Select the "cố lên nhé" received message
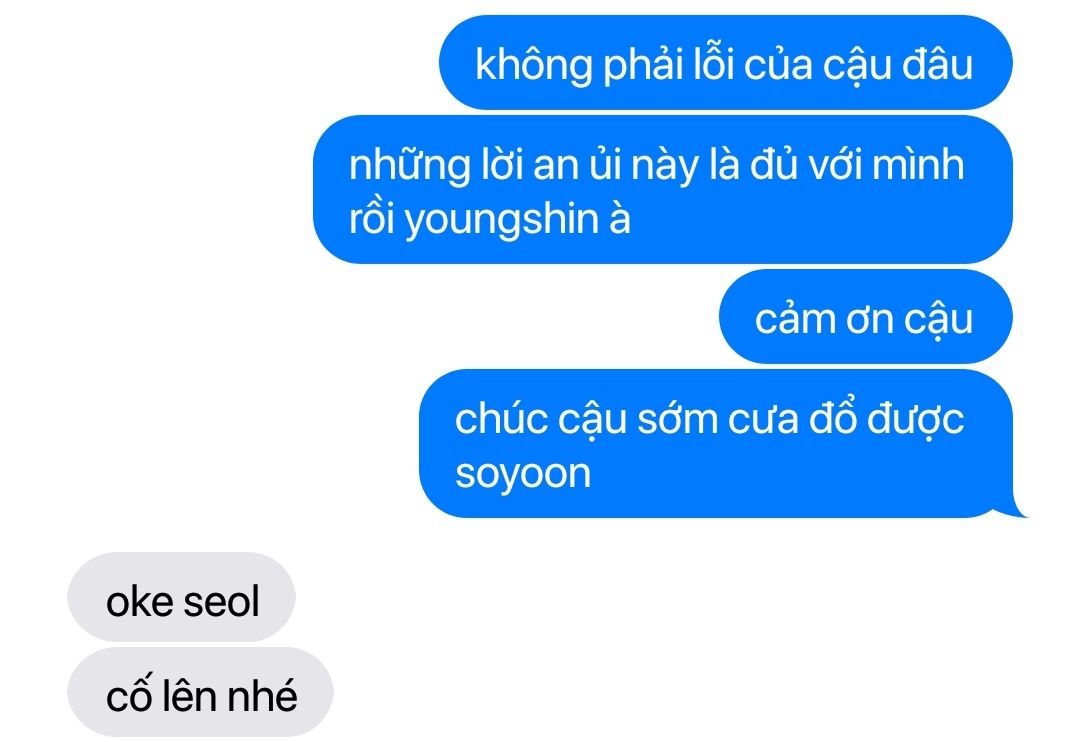Screen dimensions: 1080x742 point(200,692)
